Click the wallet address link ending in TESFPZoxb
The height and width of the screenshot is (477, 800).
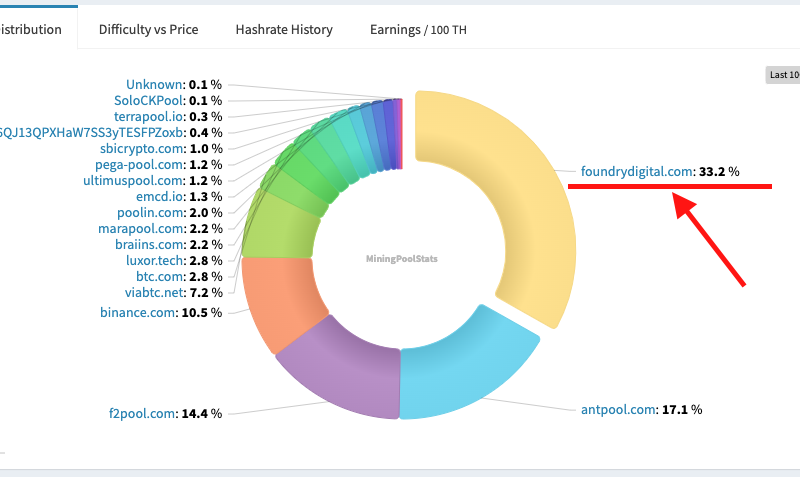91,133
